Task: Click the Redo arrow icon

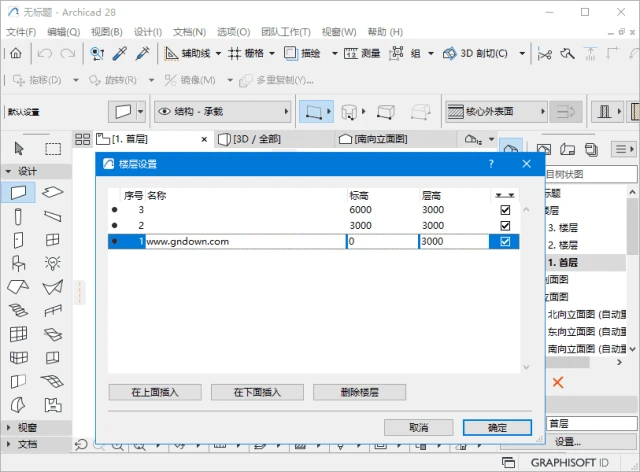Action: point(68,53)
